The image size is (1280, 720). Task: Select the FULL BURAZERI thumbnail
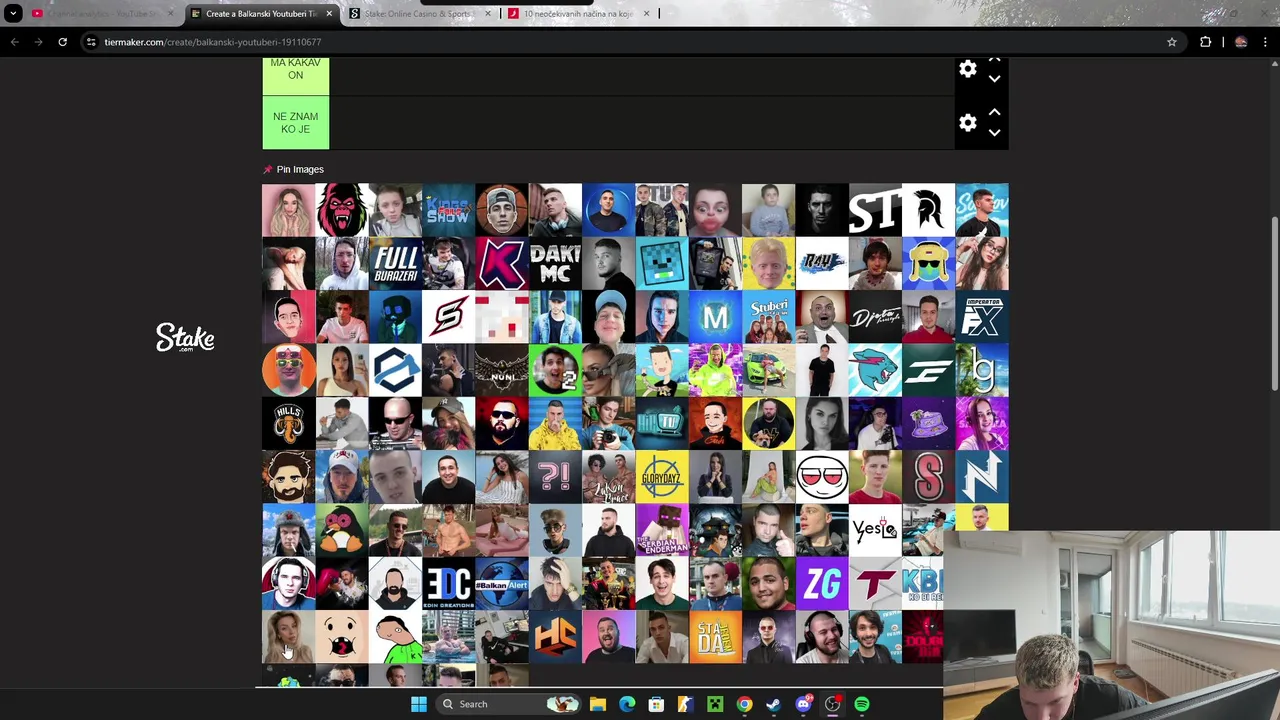tap(395, 264)
